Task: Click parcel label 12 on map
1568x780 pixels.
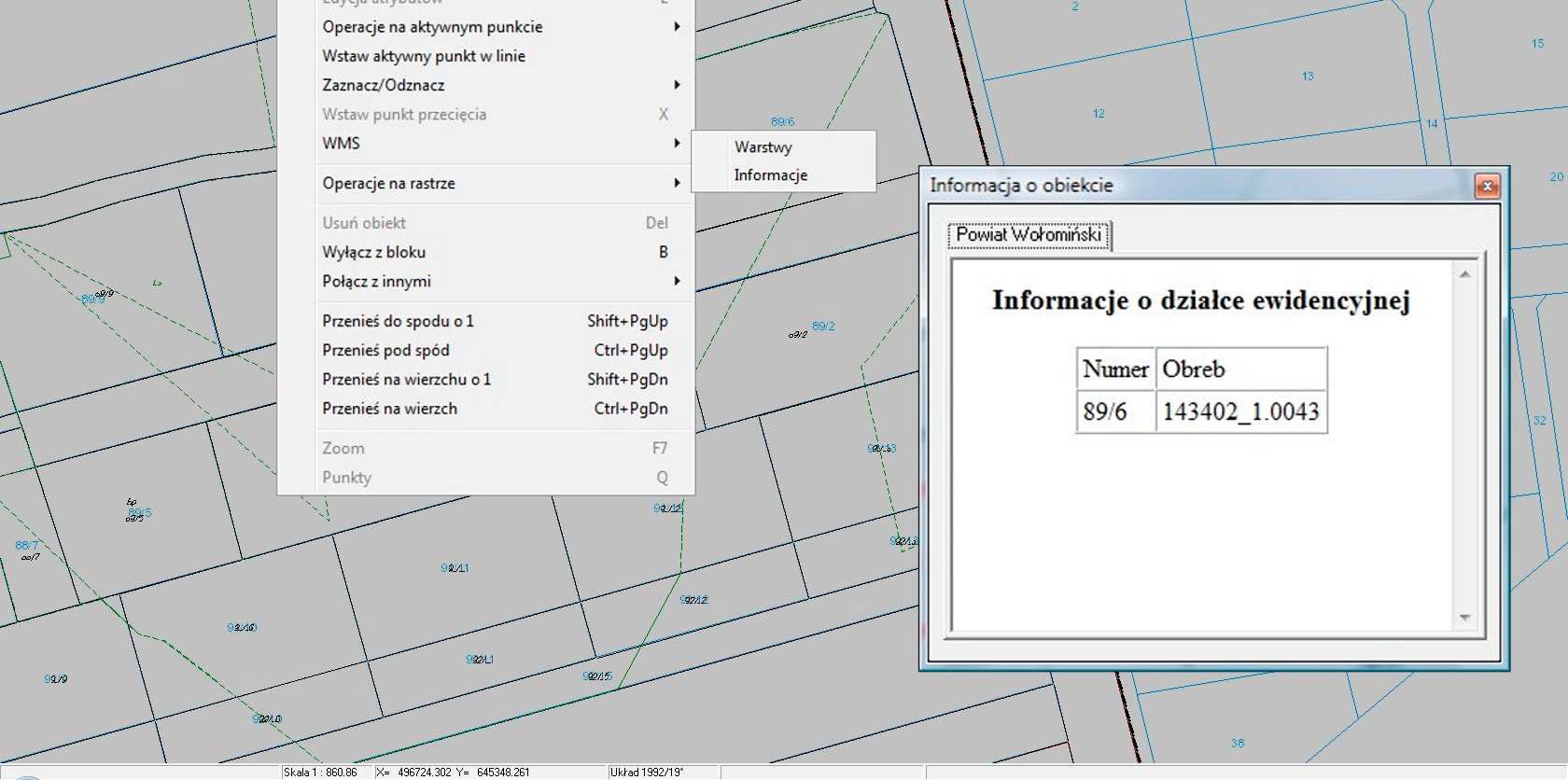Action: pyautogui.click(x=1099, y=114)
